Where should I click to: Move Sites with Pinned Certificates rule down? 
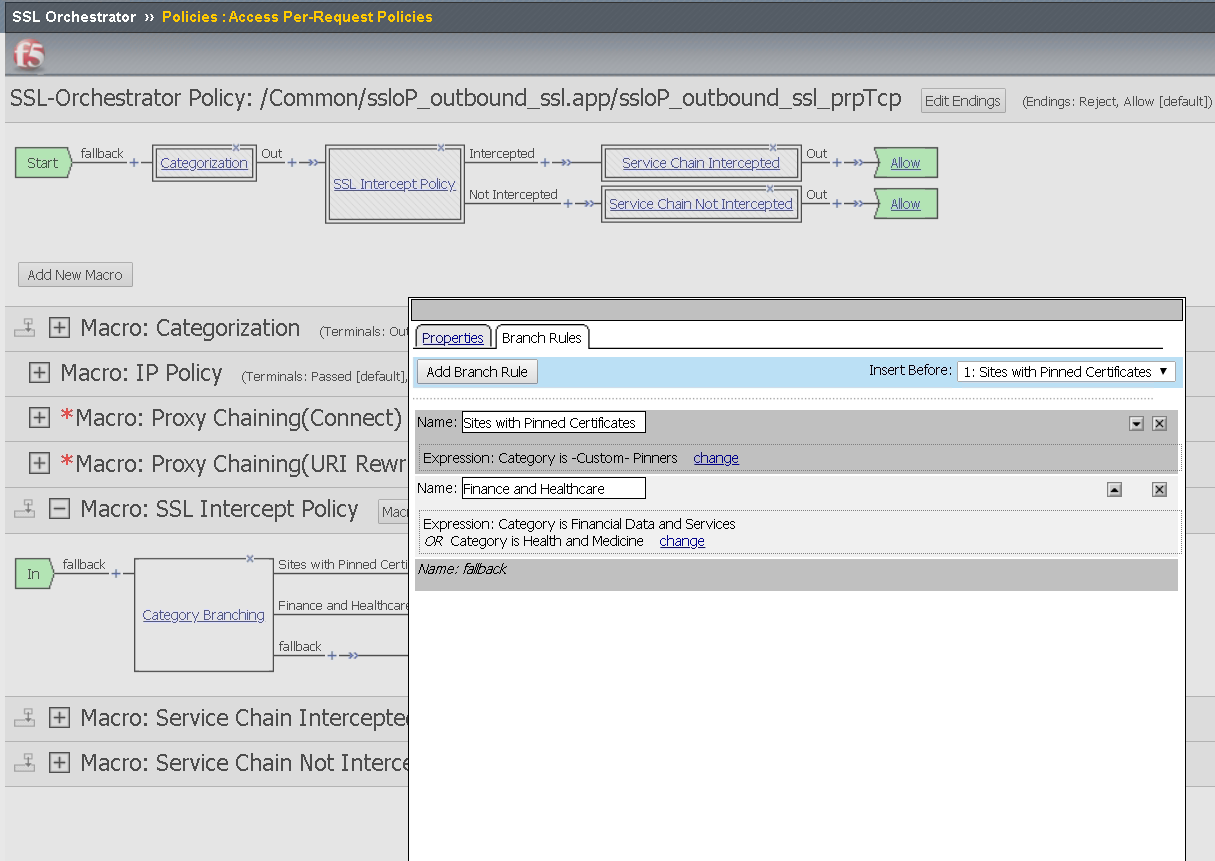pos(1136,424)
